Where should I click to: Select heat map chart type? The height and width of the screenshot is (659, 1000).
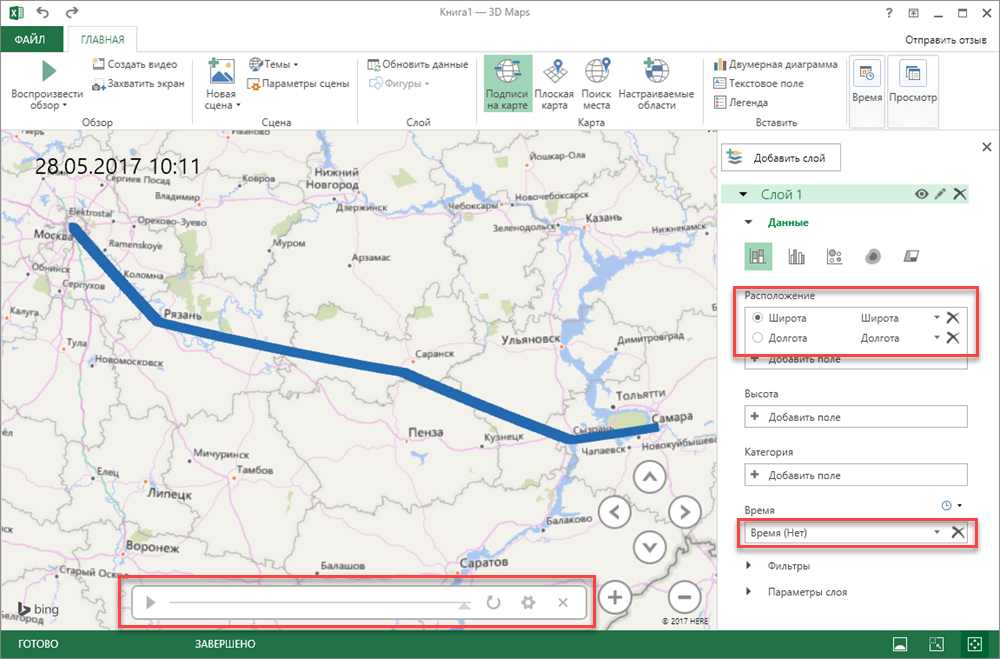(872, 256)
